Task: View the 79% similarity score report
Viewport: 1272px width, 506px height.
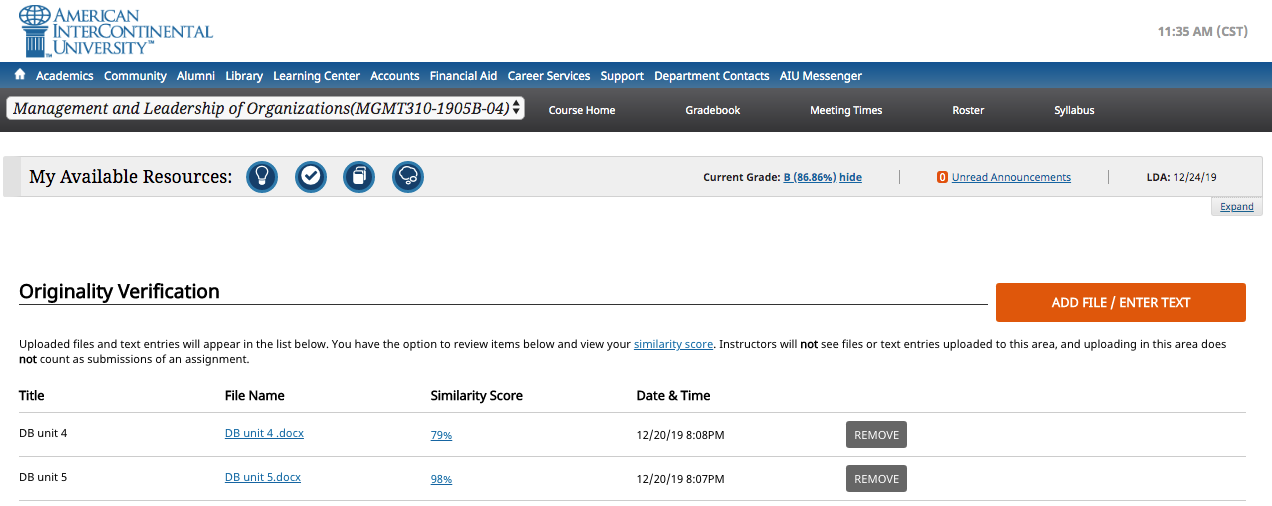Action: (x=441, y=435)
